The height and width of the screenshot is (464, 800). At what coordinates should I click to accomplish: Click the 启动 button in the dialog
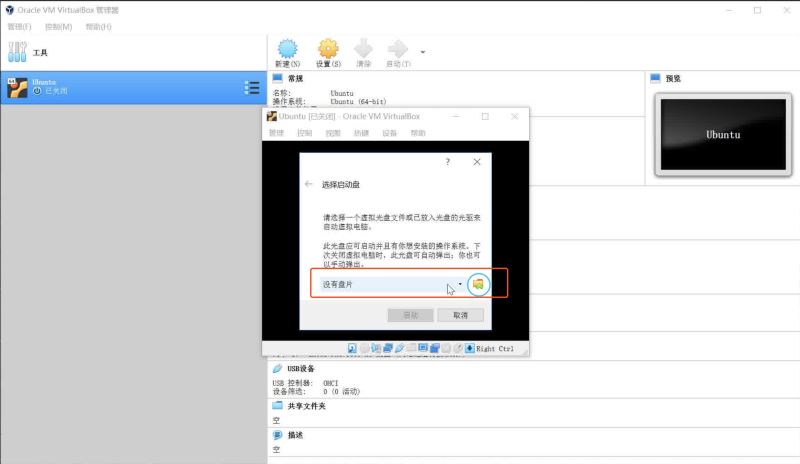coord(411,314)
